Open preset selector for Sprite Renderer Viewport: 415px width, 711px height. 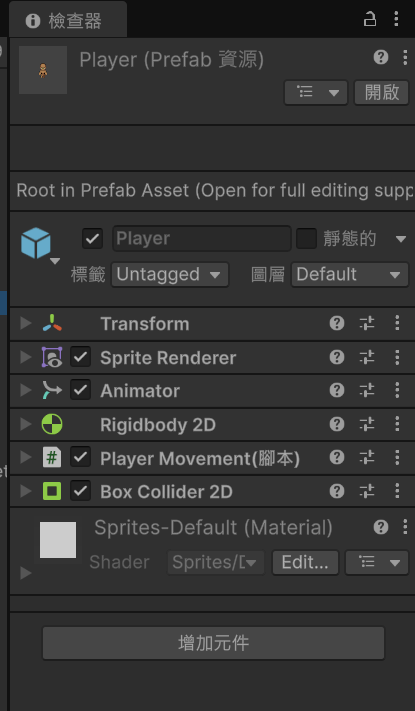coord(367,357)
